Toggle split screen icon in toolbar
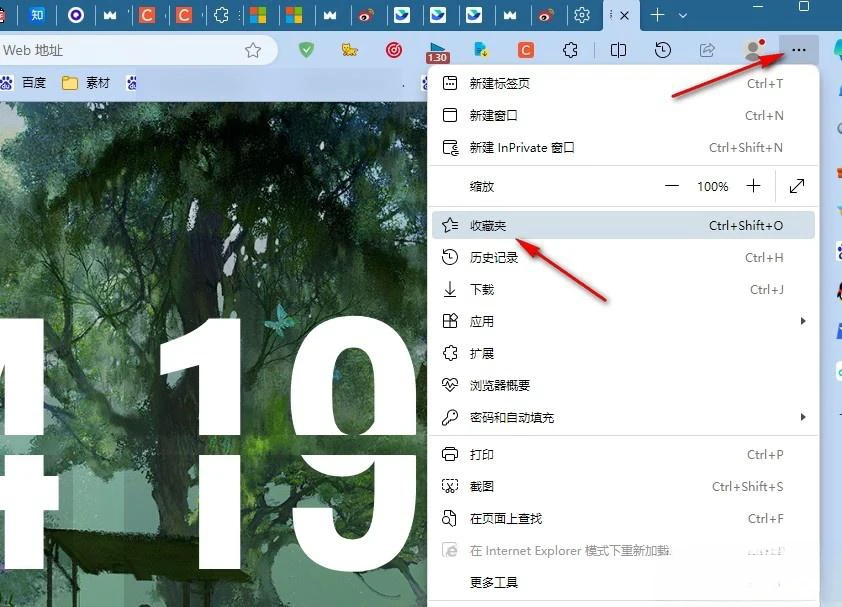This screenshot has height=607, width=842. pyautogui.click(x=618, y=50)
